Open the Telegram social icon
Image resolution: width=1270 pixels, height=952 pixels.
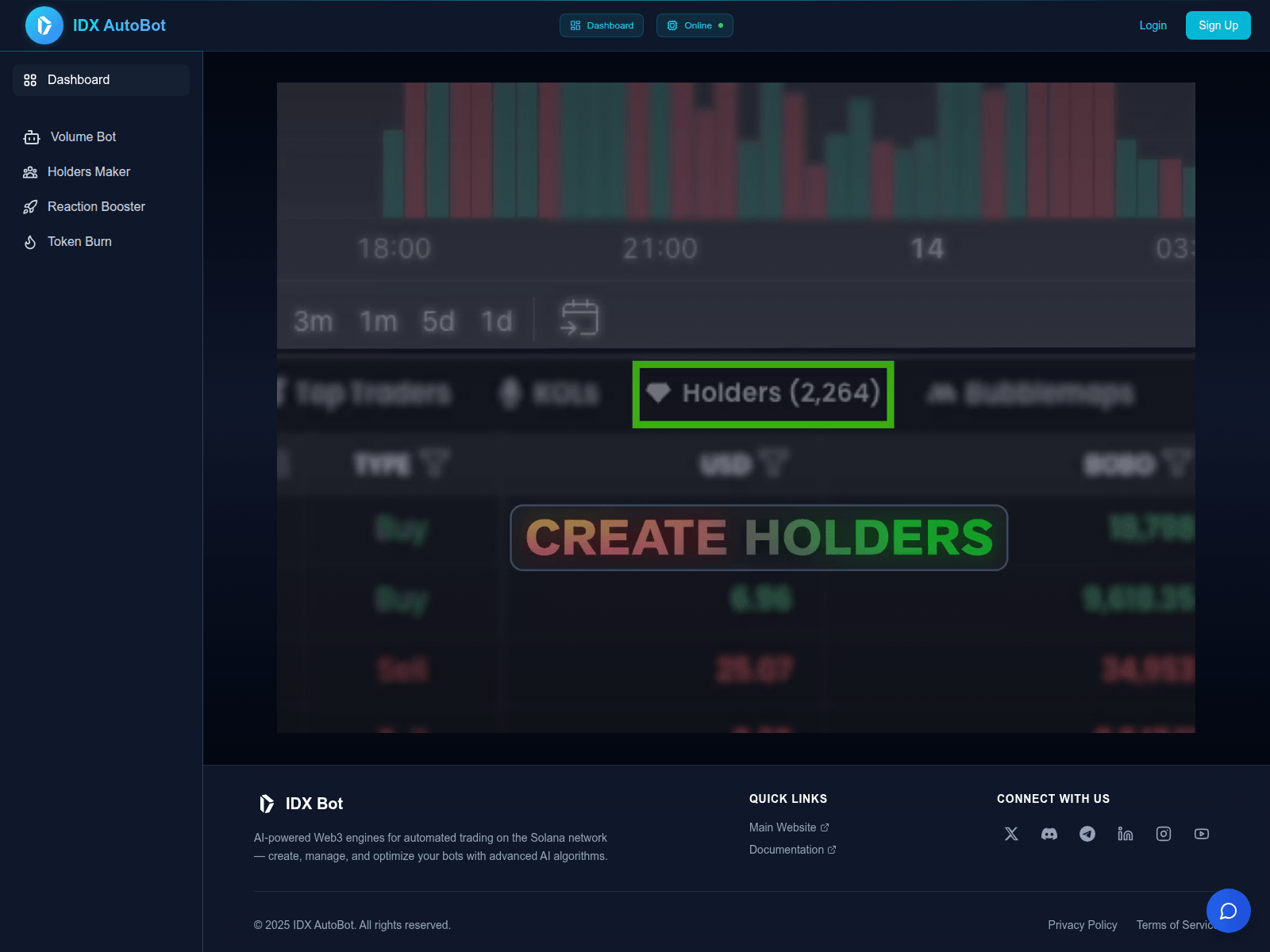coord(1087,834)
